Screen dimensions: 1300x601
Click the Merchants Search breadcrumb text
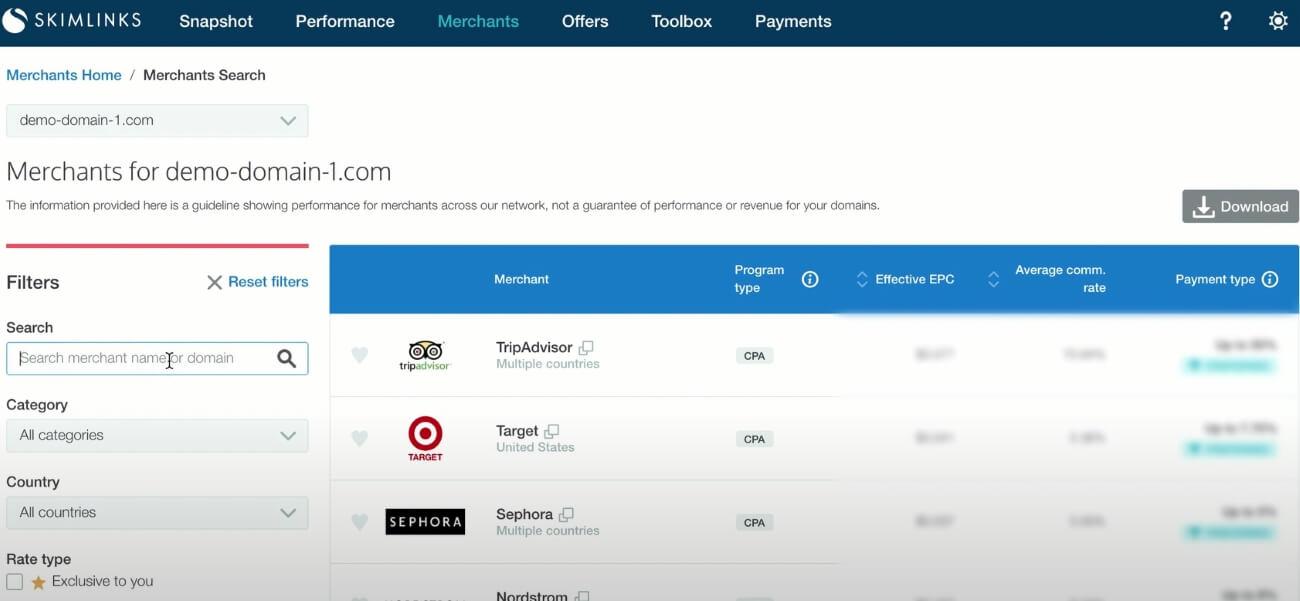(x=204, y=75)
